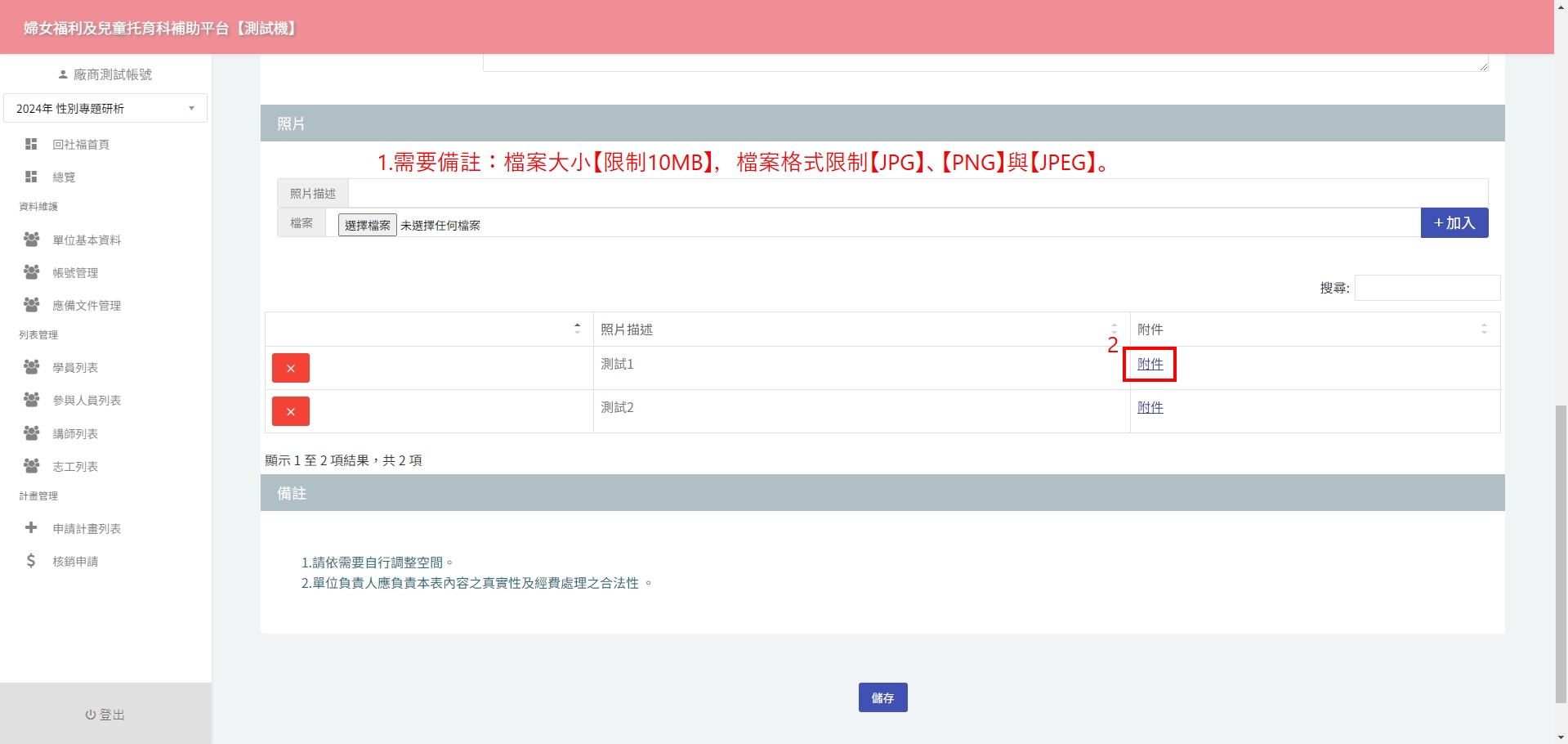Click the 應備文件管理 people icon
1568x744 pixels.
31,305
